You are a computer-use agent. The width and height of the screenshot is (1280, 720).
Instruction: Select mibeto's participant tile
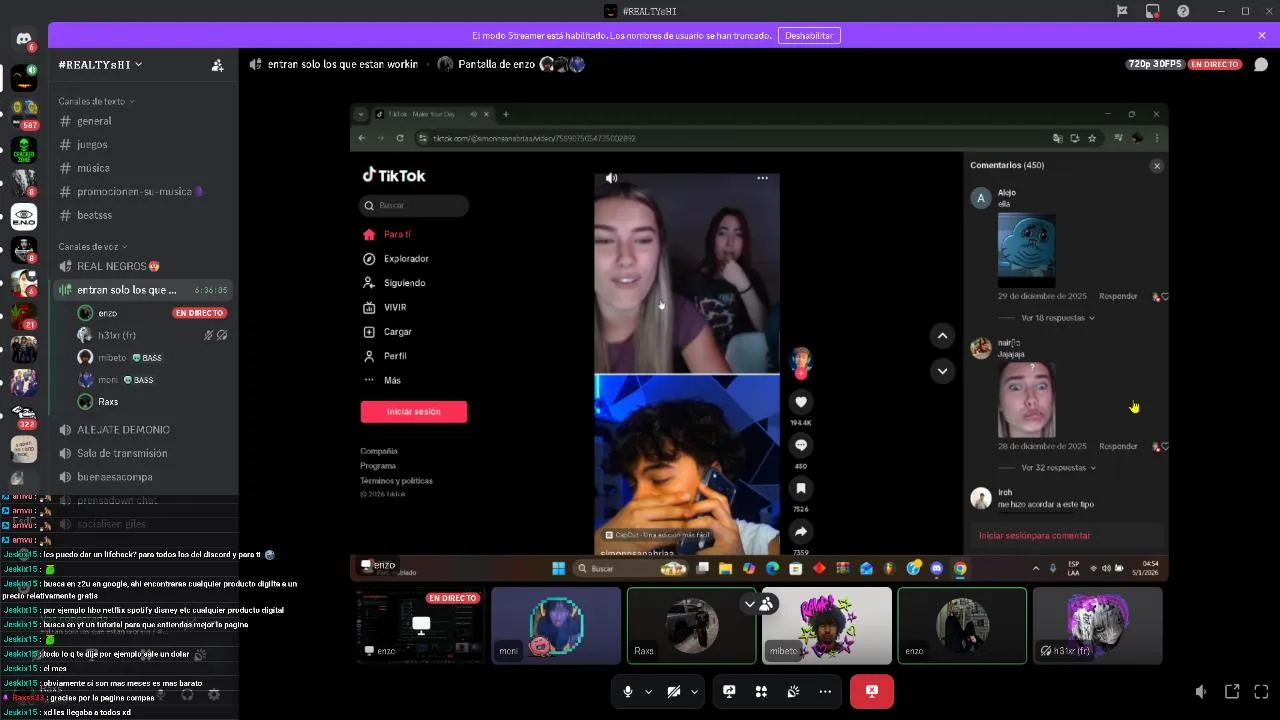click(827, 625)
